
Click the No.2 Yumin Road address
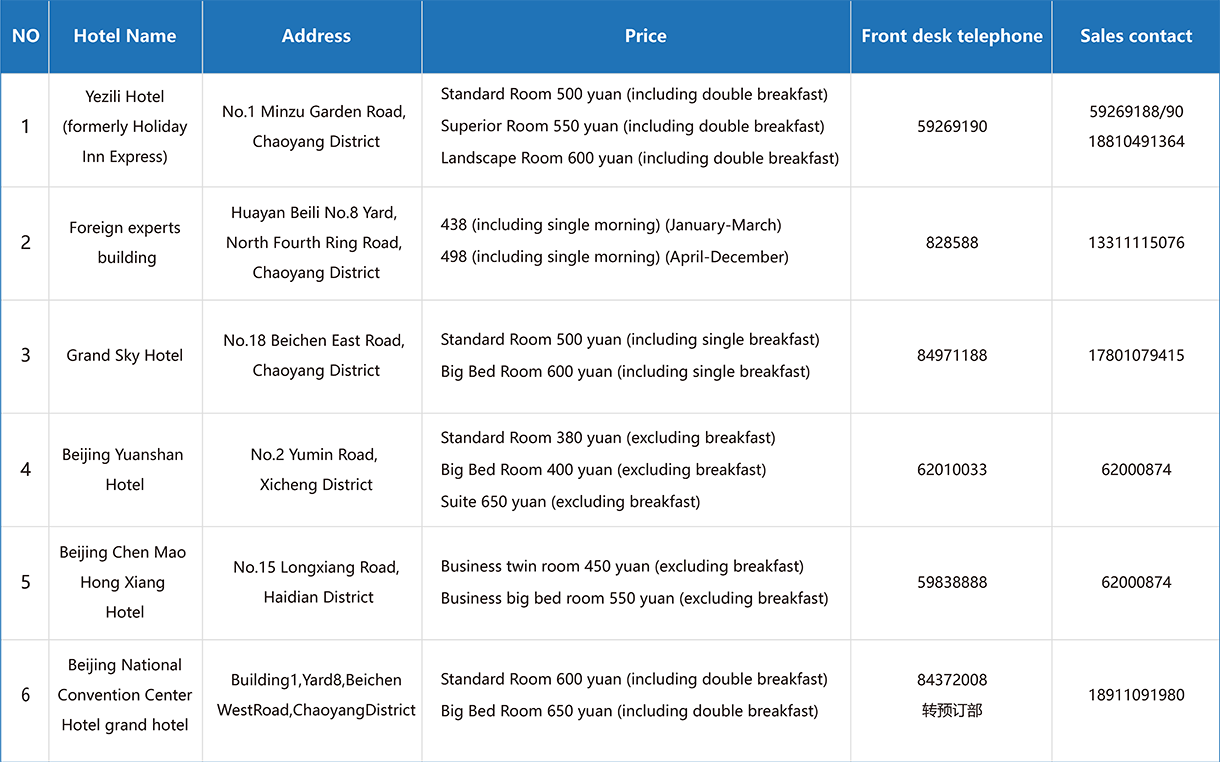point(314,469)
